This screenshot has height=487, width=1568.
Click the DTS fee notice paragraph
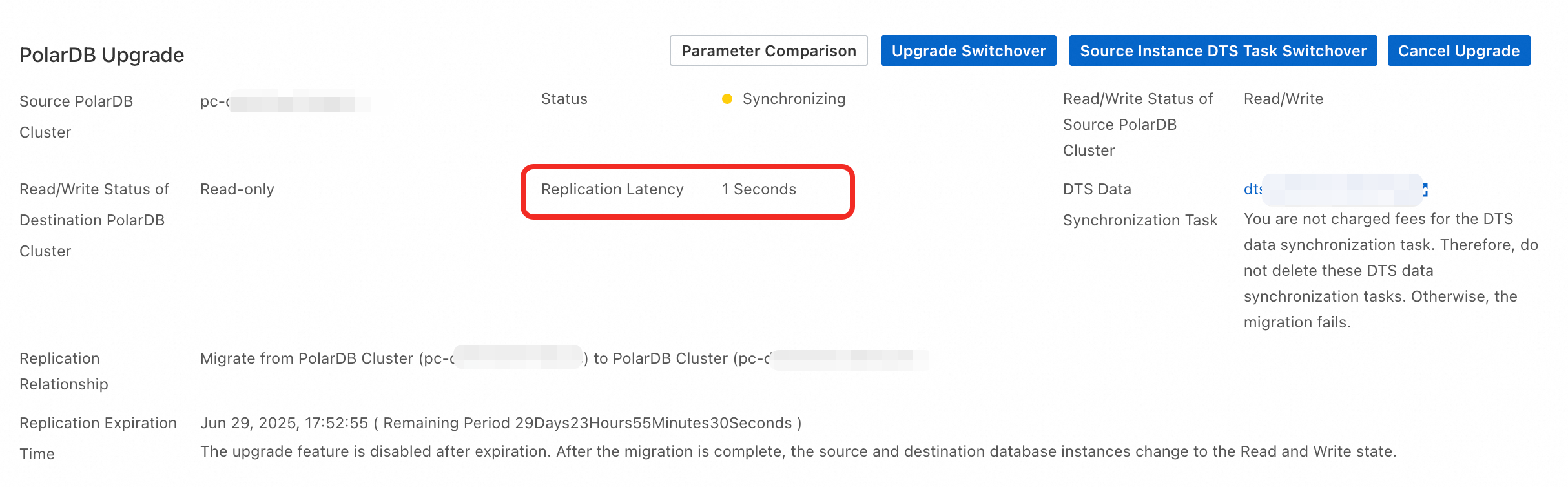point(1388,271)
